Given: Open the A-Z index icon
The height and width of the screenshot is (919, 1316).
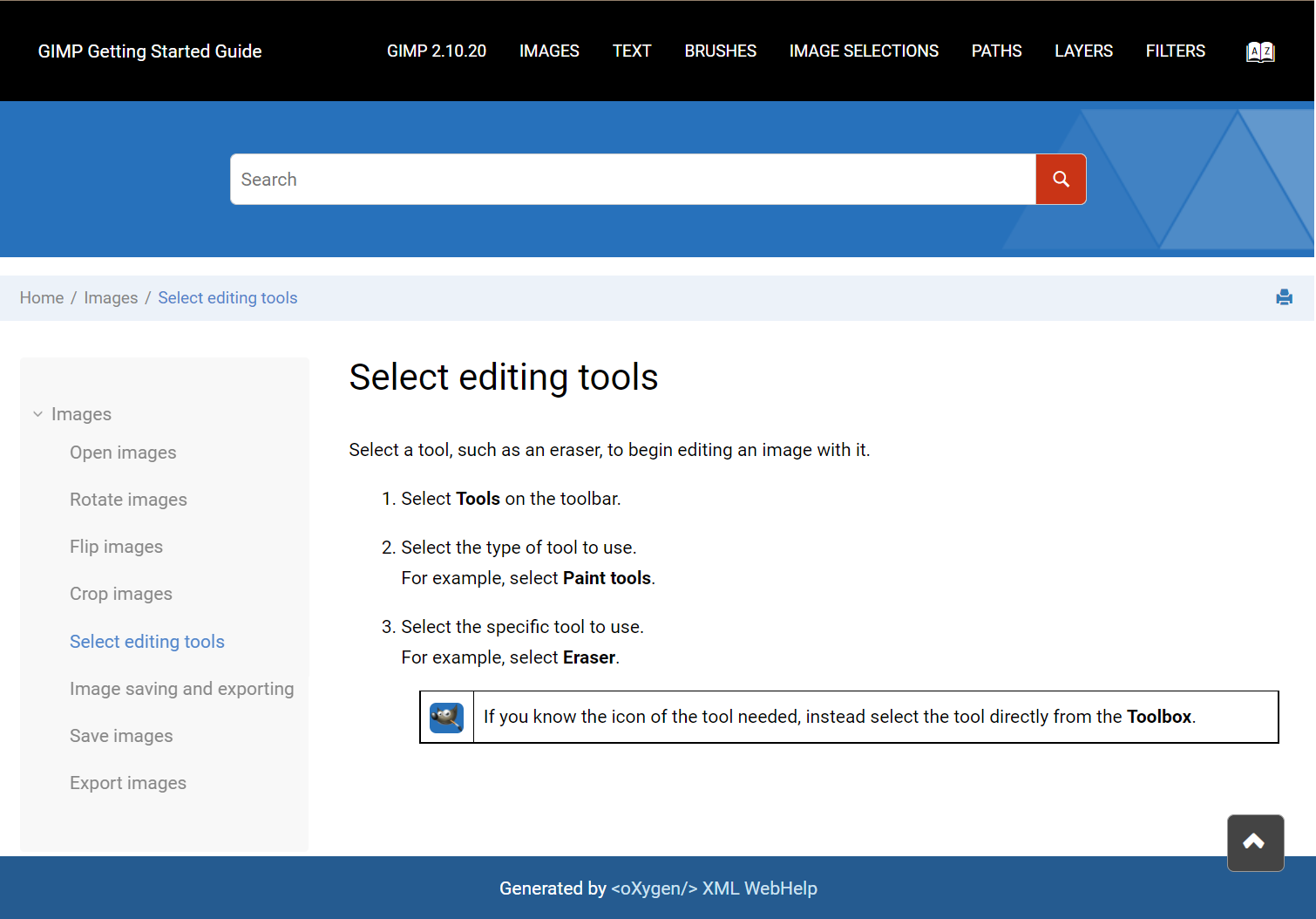Looking at the screenshot, I should pyautogui.click(x=1260, y=51).
